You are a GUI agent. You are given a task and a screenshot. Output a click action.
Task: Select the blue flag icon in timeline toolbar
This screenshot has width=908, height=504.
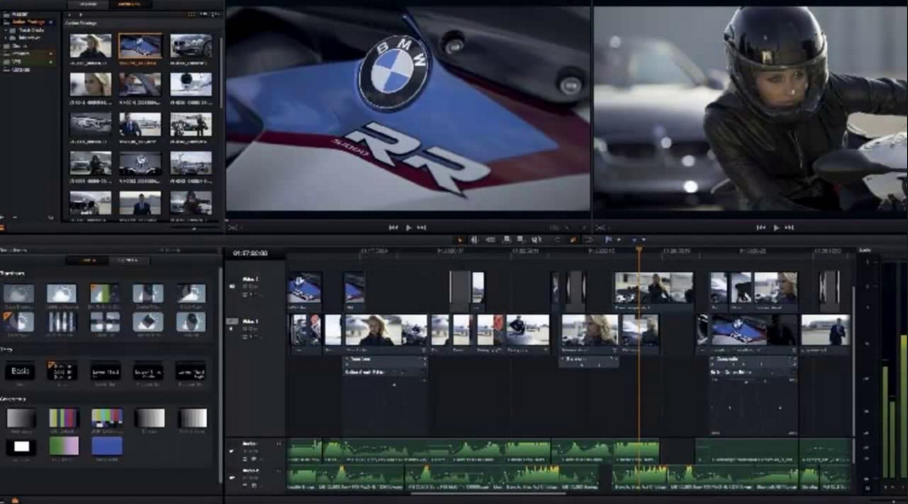pyautogui.click(x=608, y=239)
